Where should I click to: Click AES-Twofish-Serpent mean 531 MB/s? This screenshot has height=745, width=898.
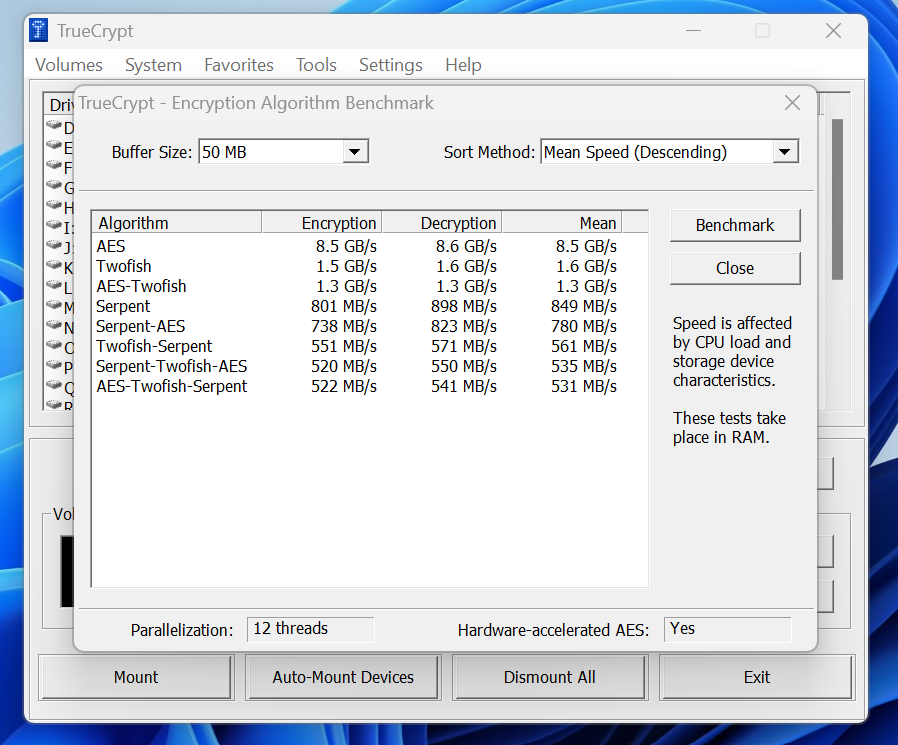(x=584, y=387)
